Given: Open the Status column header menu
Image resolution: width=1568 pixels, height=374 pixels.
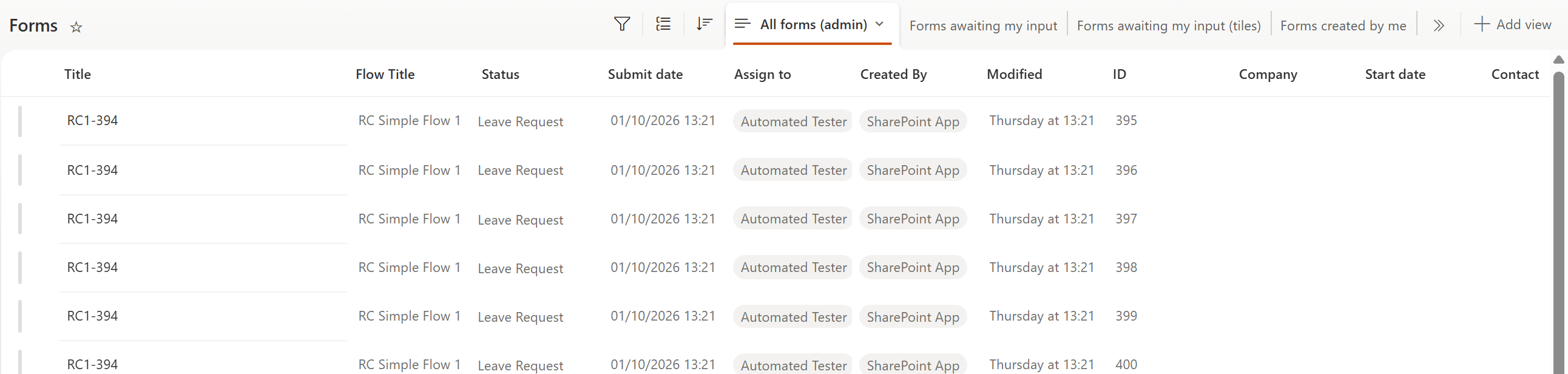Looking at the screenshot, I should [x=501, y=74].
